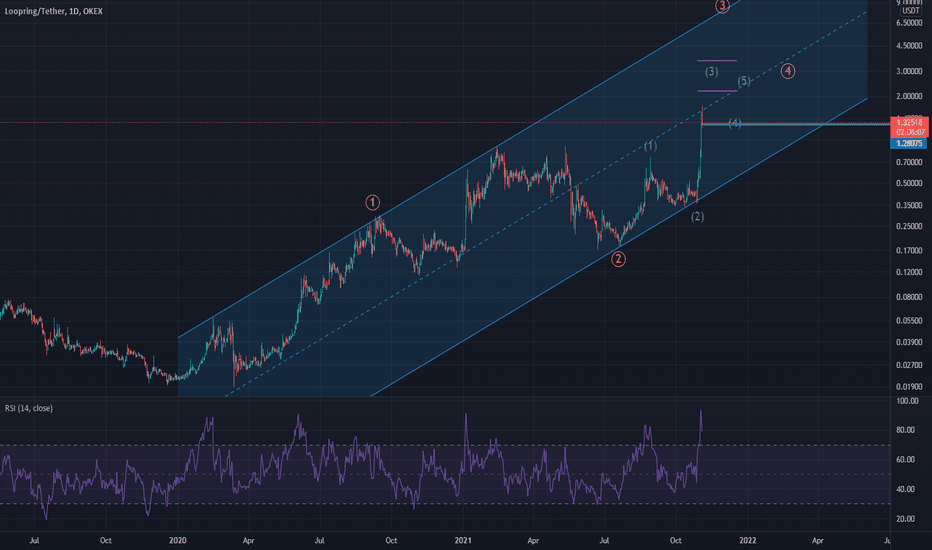Click the 2.00000 price axis label
This screenshot has width=932, height=550.
[x=909, y=96]
